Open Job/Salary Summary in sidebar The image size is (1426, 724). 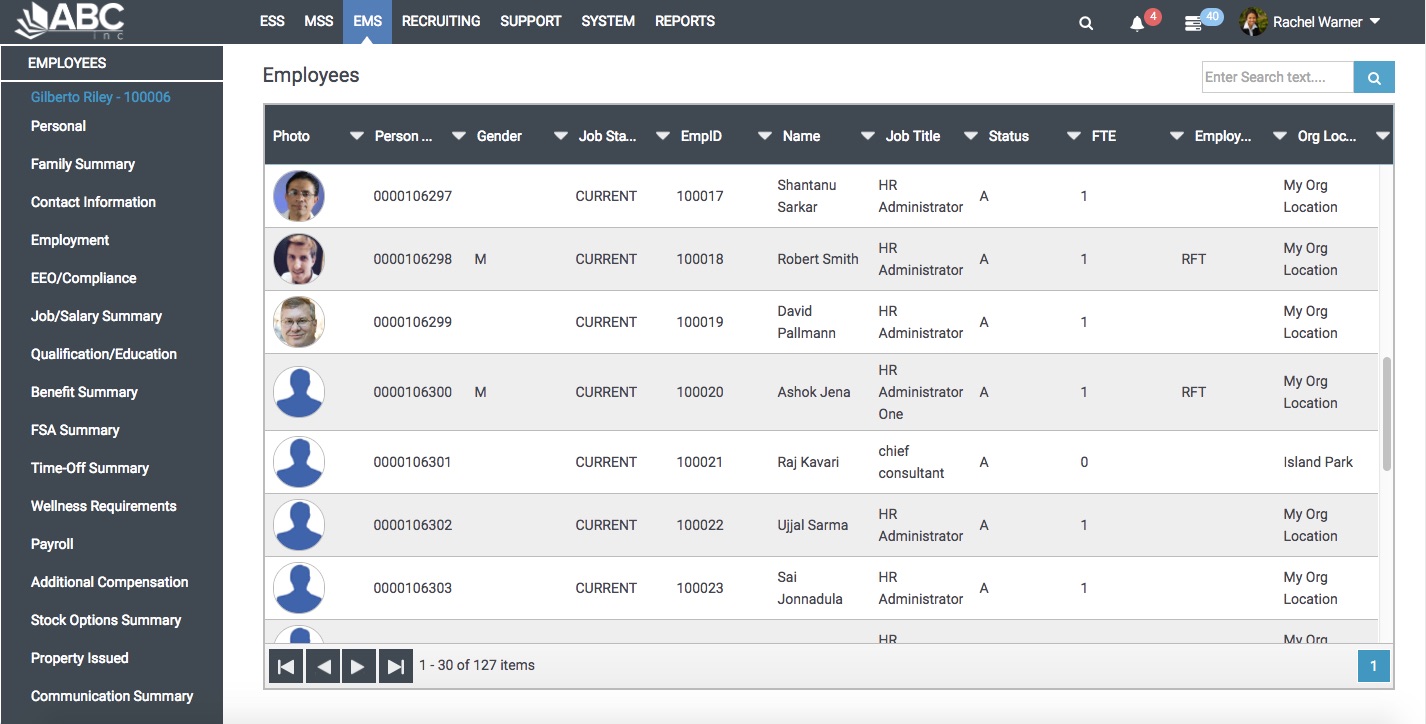(96, 316)
